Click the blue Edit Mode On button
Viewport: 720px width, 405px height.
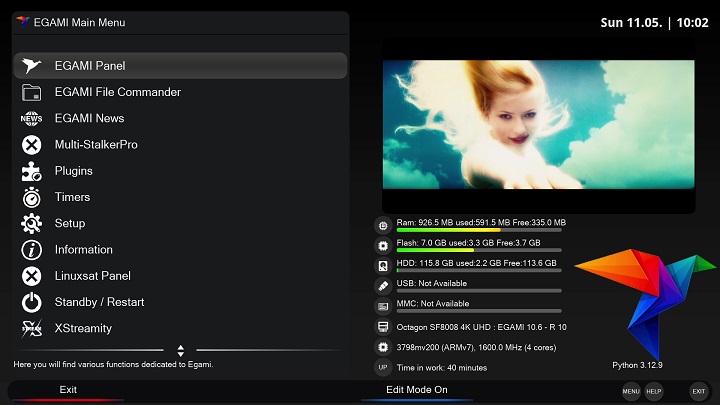point(416,391)
